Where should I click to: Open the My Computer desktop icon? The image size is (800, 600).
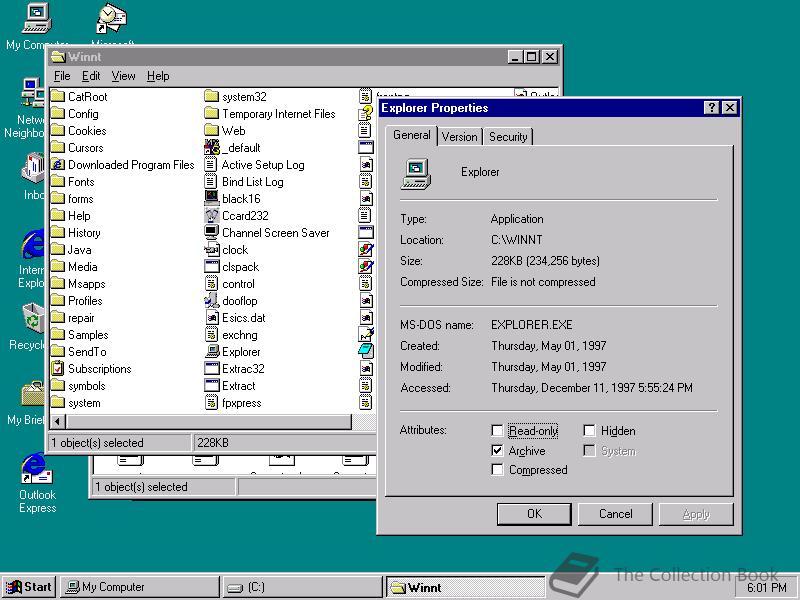click(x=37, y=27)
